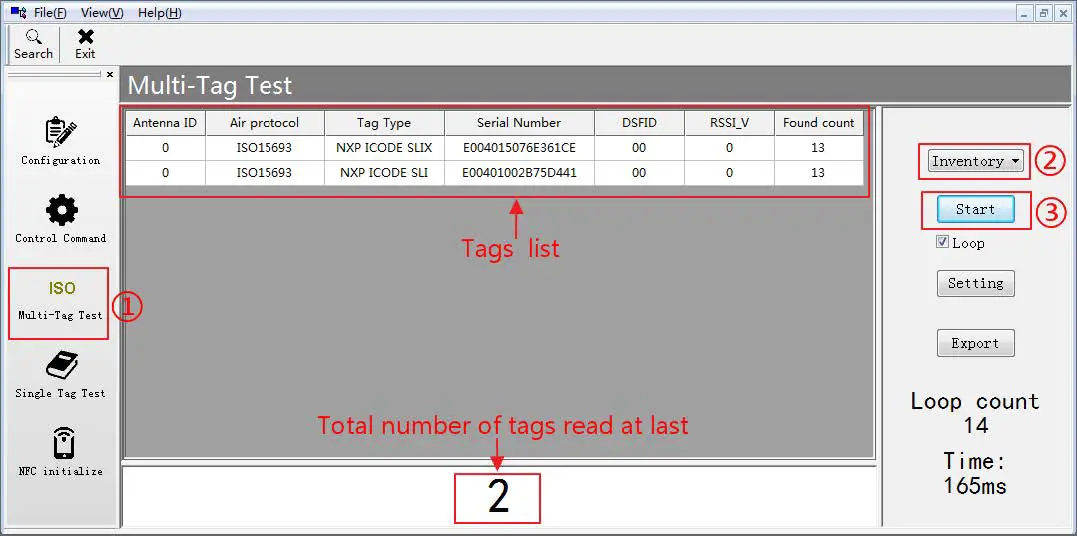
Task: Click ISO15693 cell in the E00401002B75D441 row
Action: 264,173
